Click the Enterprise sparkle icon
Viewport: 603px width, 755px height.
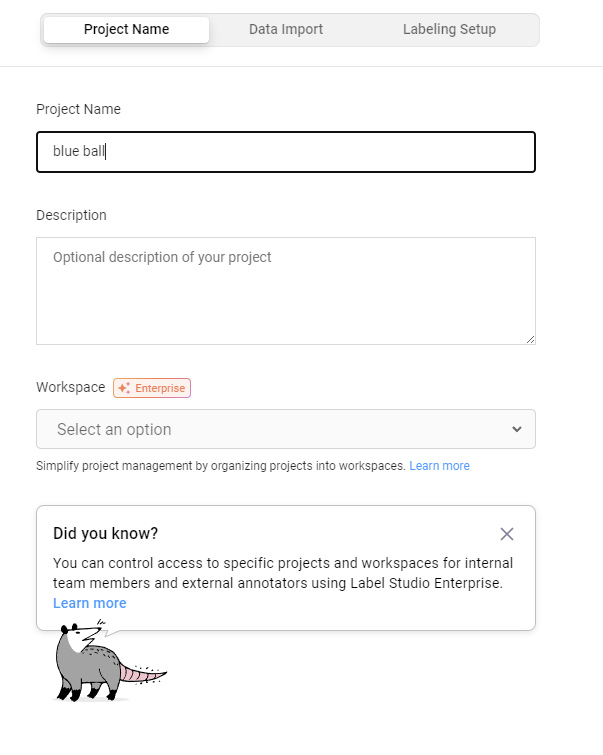(124, 388)
